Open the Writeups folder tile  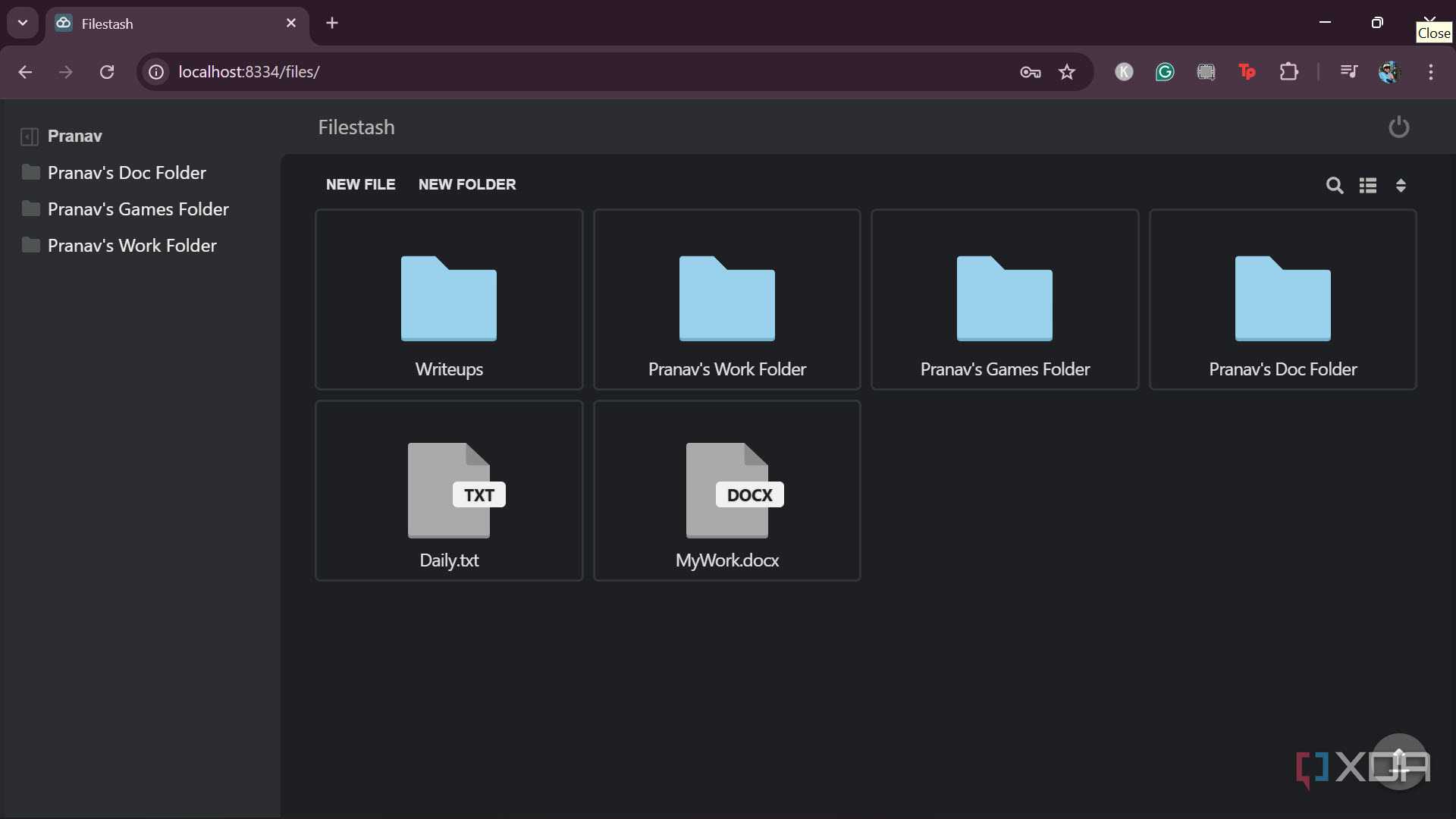tap(449, 300)
